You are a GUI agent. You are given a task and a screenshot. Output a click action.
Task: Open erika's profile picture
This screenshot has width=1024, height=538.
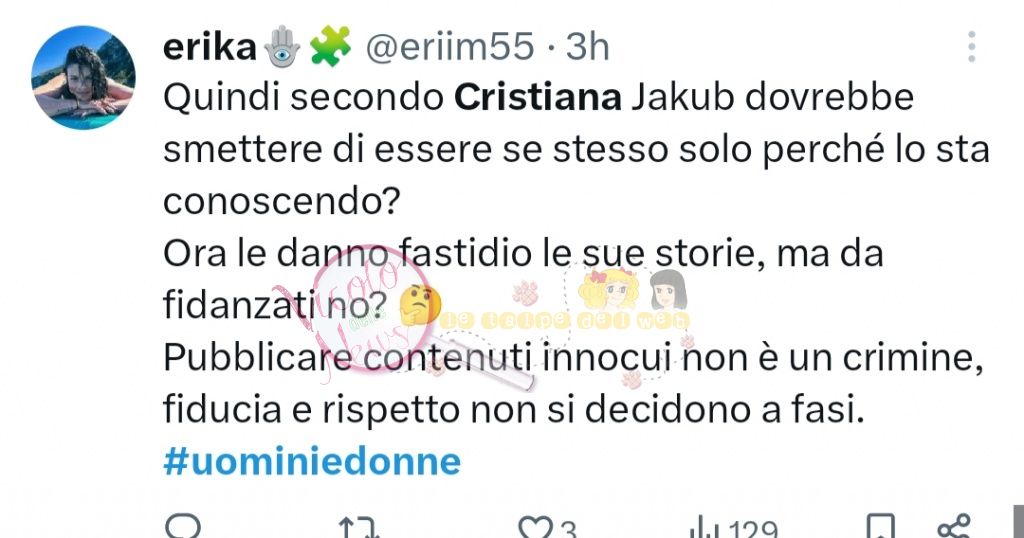tap(83, 78)
